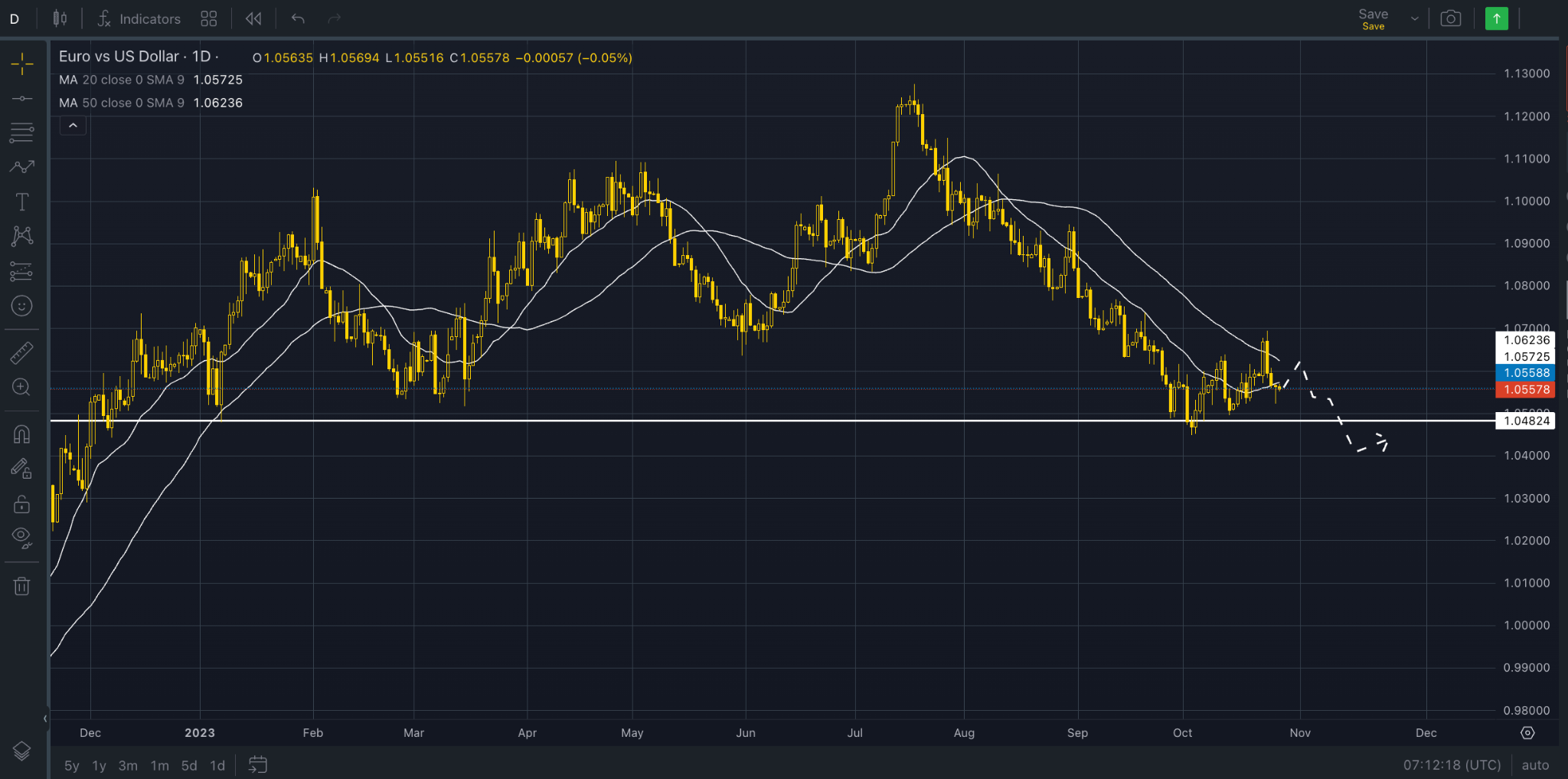Select the horizontal line tool
This screenshot has height=779, width=1568.
pos(21,99)
